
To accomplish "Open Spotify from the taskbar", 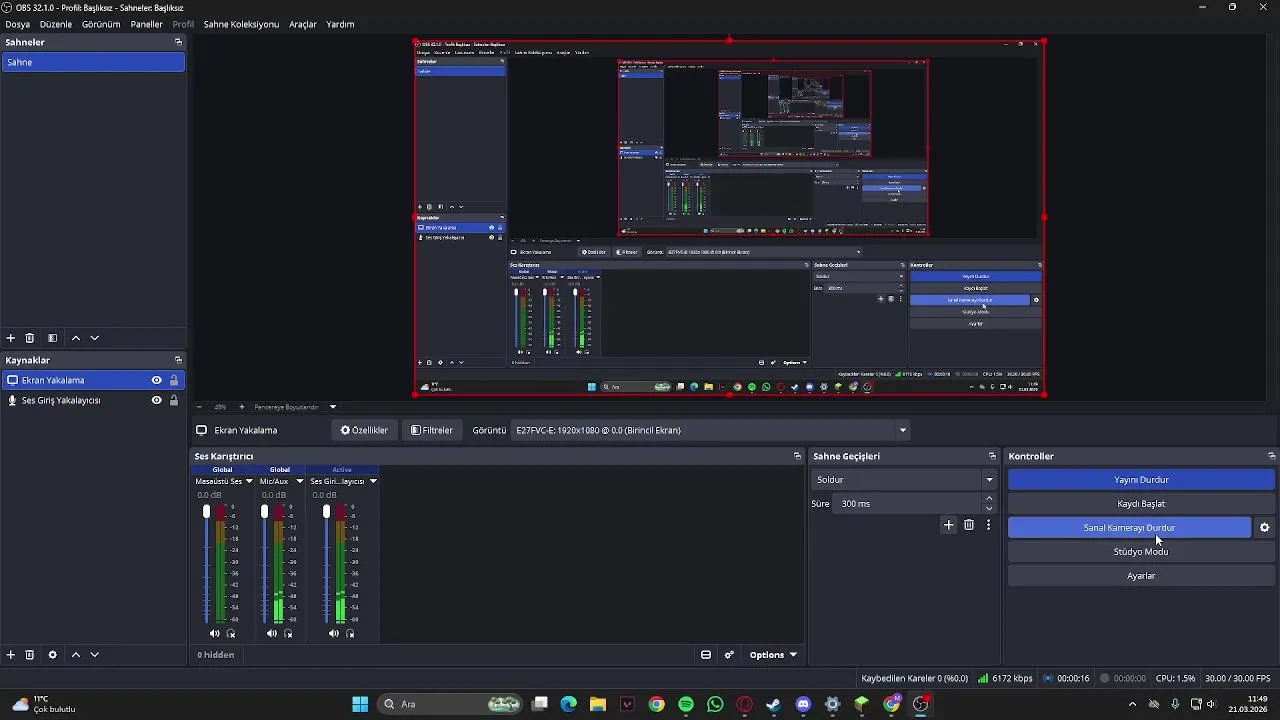I will pos(685,704).
